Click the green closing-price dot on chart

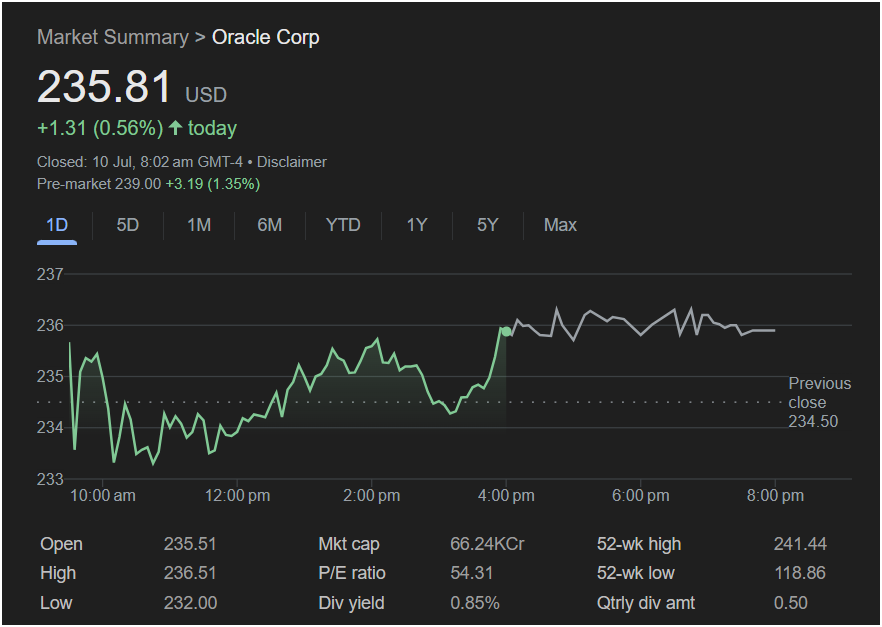pos(506,332)
